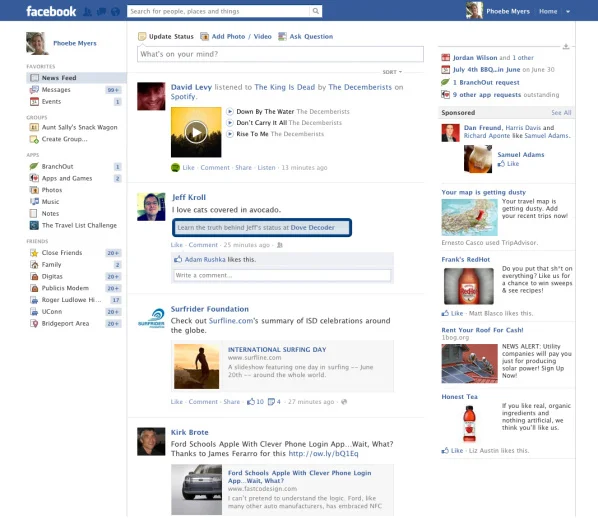Click the Events calendar icon in sidebar
This screenshot has height=520, width=598.
34,101
